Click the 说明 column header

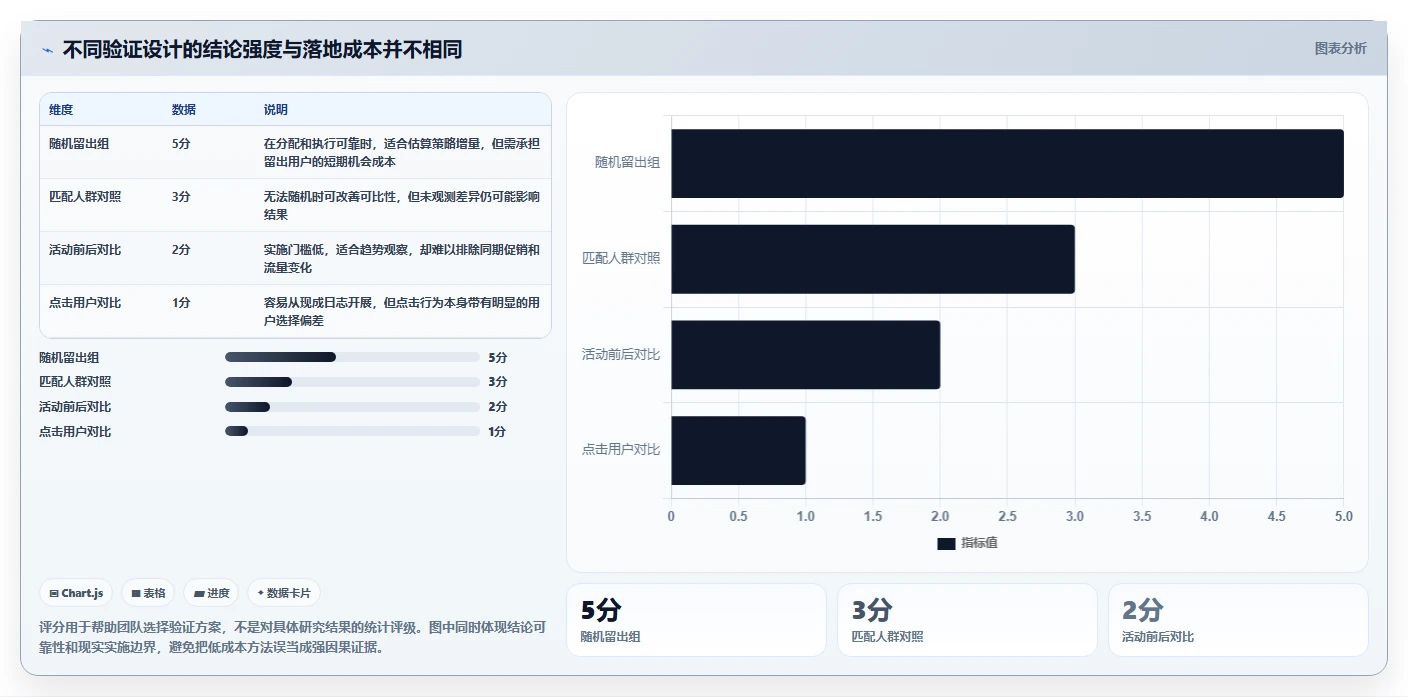click(x=276, y=109)
